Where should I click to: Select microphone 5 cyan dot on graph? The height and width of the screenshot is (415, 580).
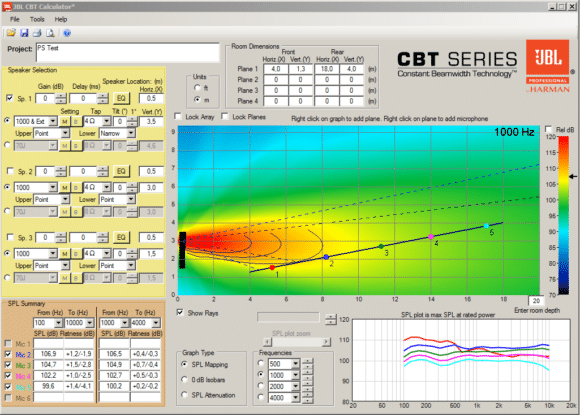tap(486, 226)
